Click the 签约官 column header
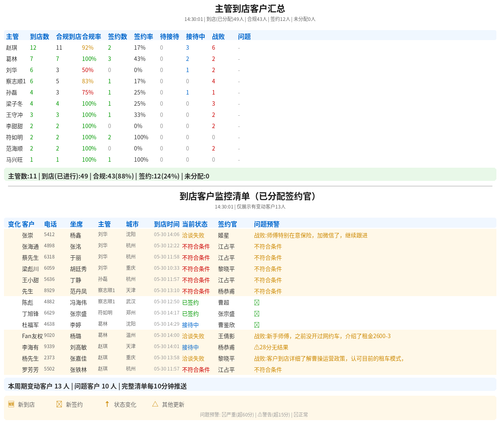The width and height of the screenshot is (500, 437). click(x=227, y=224)
